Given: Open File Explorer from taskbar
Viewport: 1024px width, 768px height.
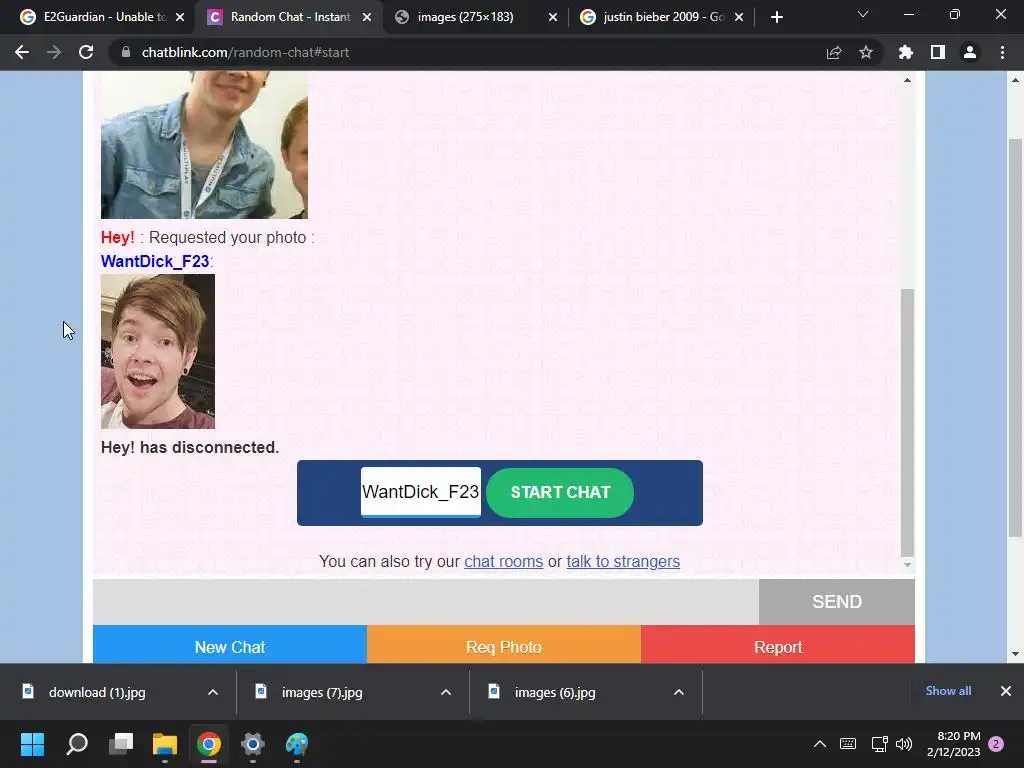Looking at the screenshot, I should click(x=165, y=744).
